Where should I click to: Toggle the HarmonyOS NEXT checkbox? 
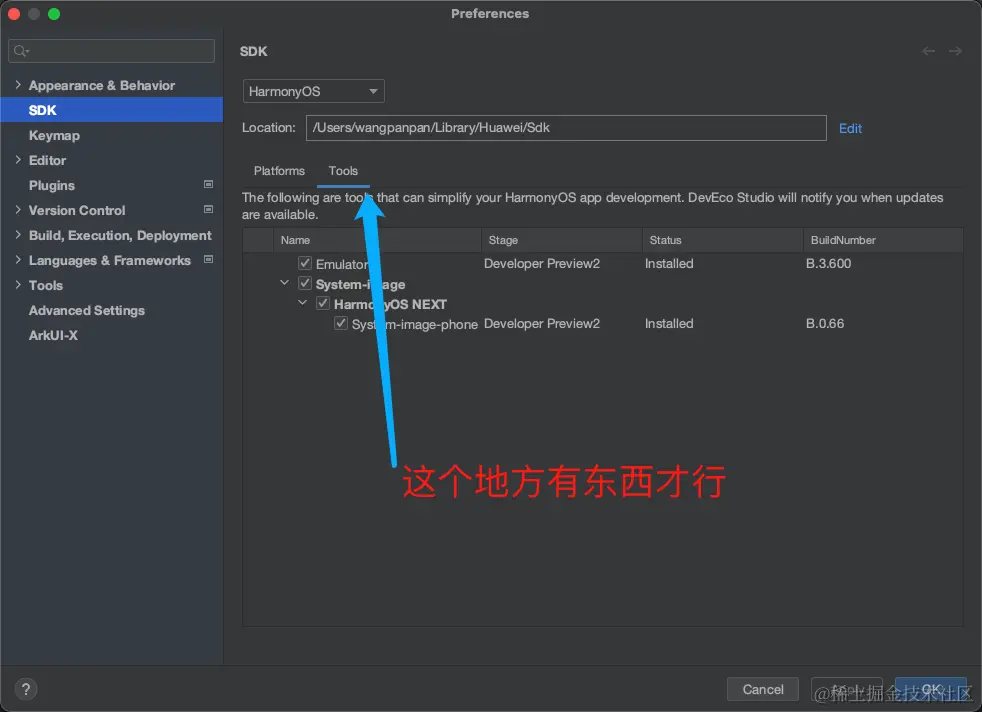point(323,303)
